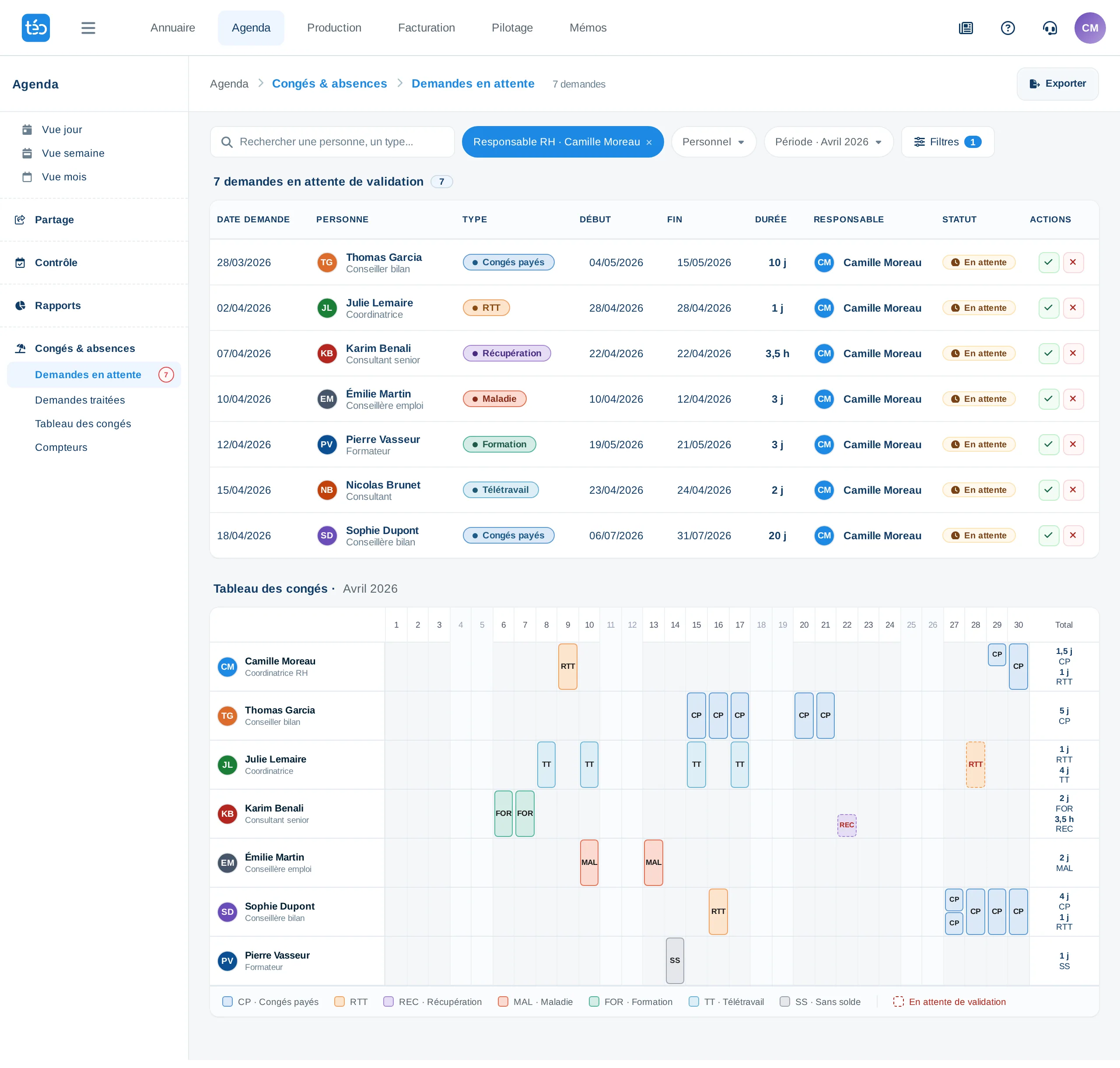Go to the Annuaire tab

click(172, 28)
